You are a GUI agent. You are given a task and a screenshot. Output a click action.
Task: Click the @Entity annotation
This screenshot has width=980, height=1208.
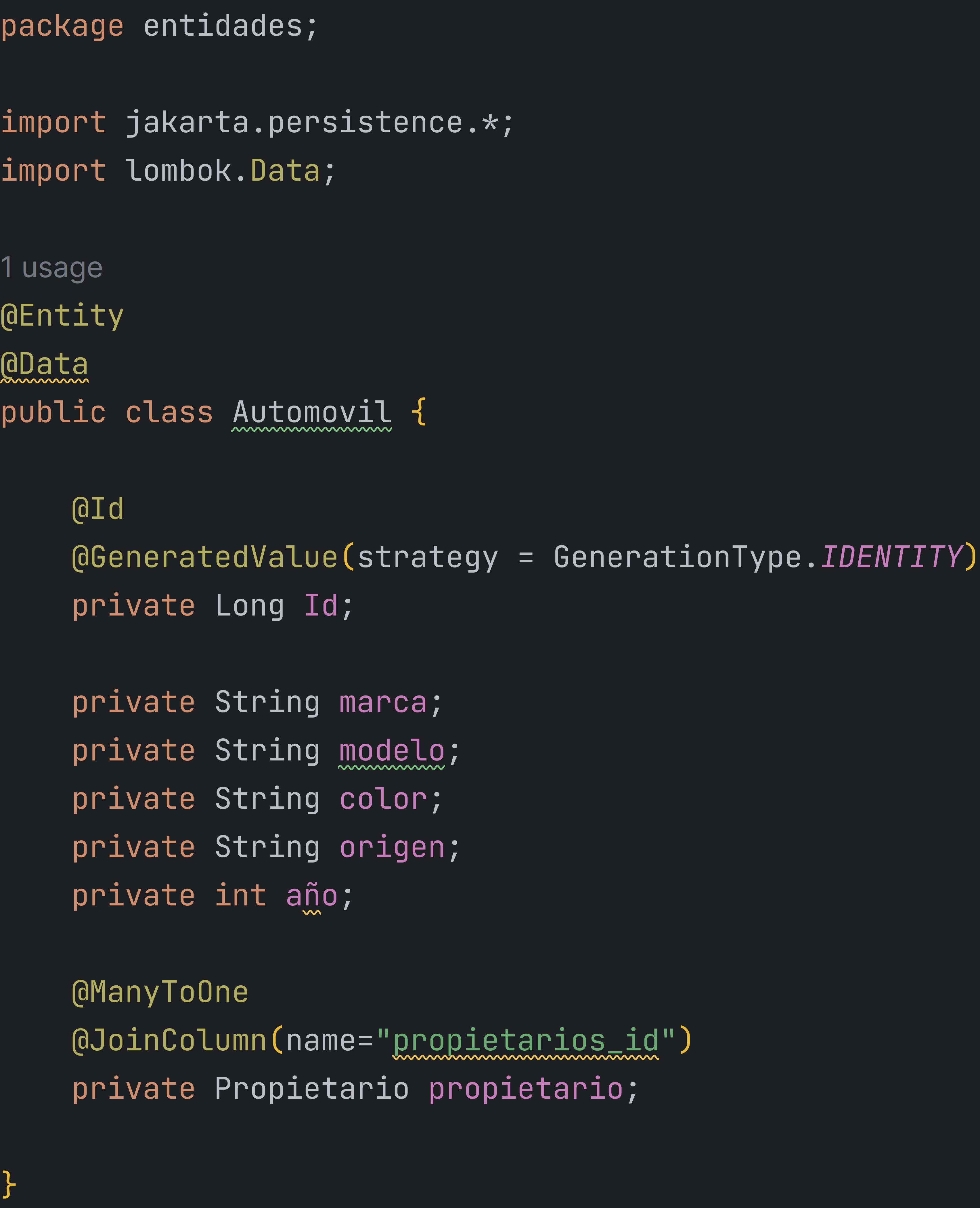tap(62, 316)
